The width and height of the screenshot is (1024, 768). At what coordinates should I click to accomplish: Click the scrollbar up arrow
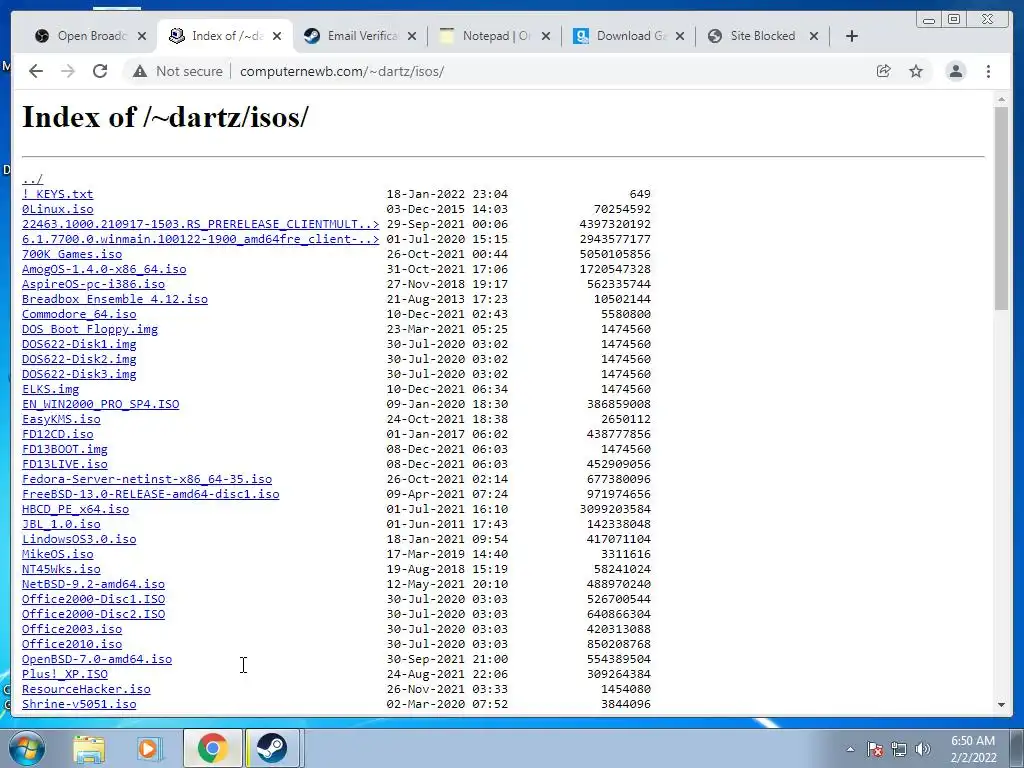point(1001,99)
